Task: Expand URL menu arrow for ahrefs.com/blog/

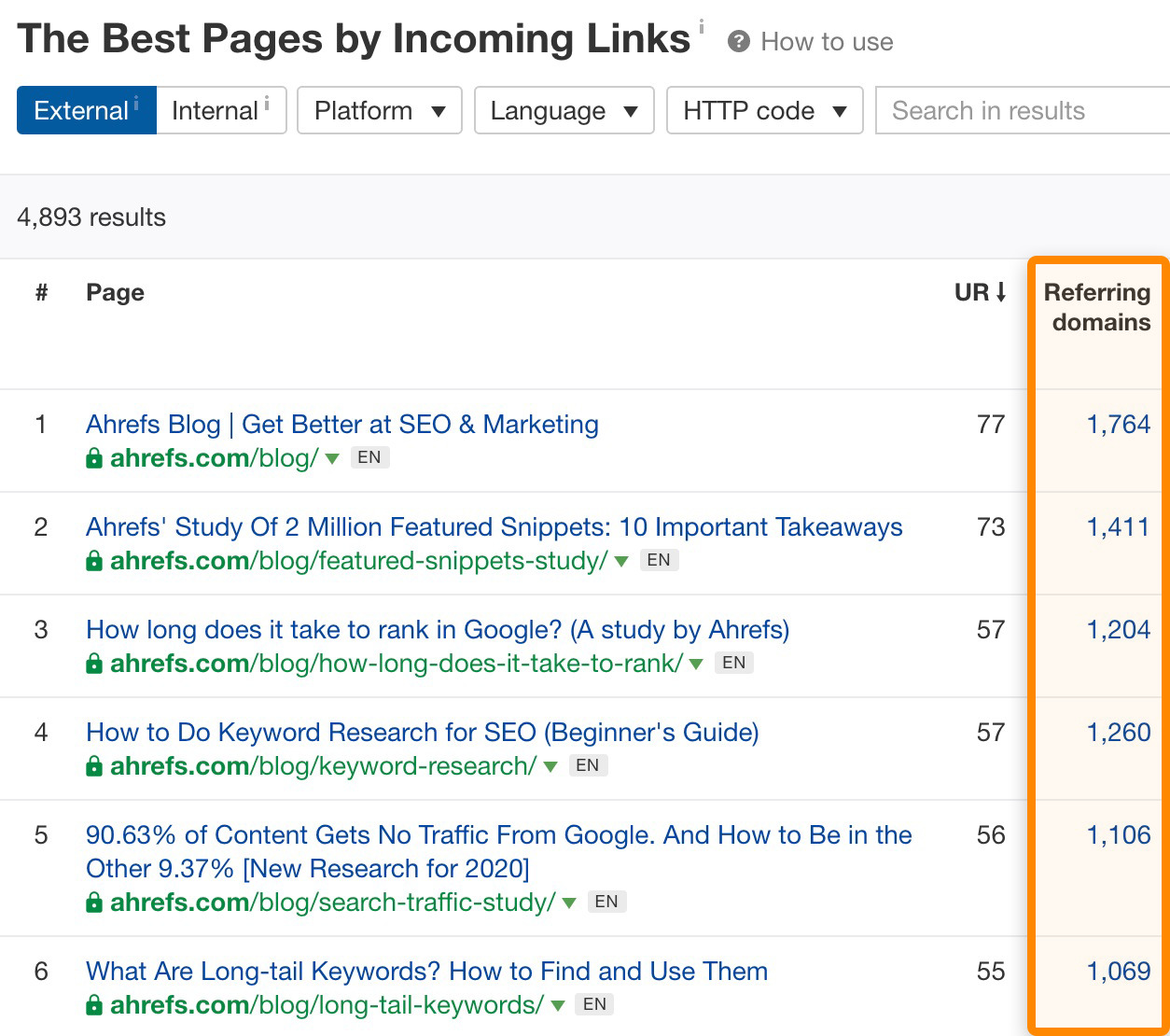Action: point(331,459)
